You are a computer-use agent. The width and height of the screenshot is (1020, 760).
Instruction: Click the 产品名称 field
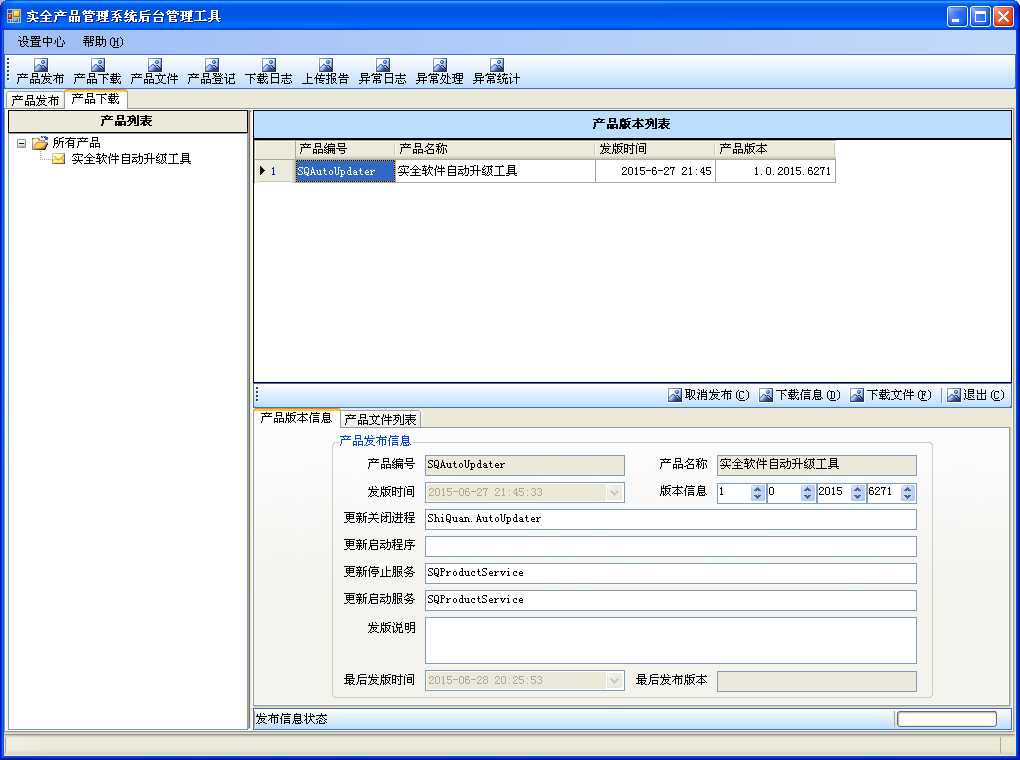click(x=817, y=465)
